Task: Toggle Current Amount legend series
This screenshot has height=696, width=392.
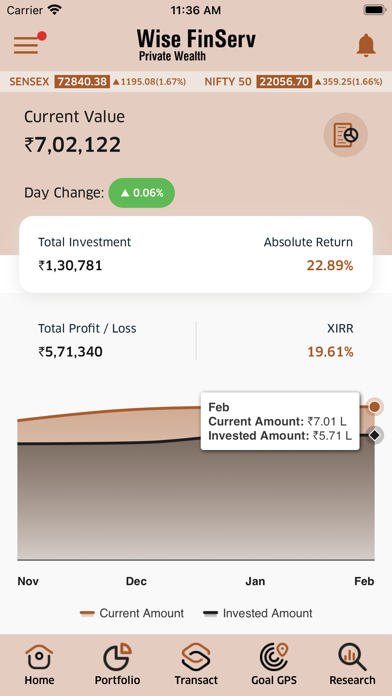Action: tap(131, 613)
